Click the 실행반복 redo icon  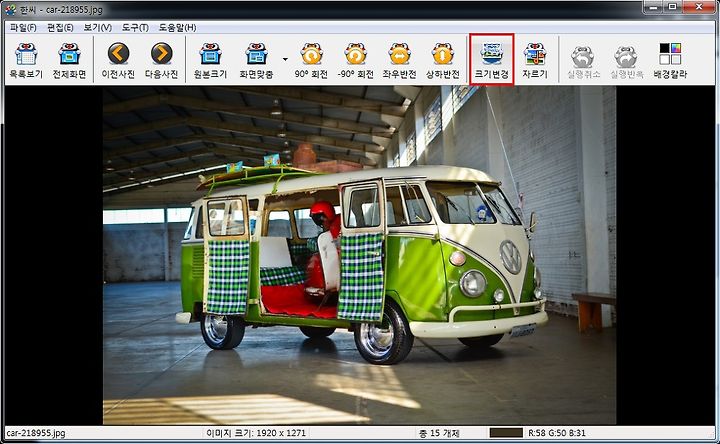pyautogui.click(x=626, y=60)
